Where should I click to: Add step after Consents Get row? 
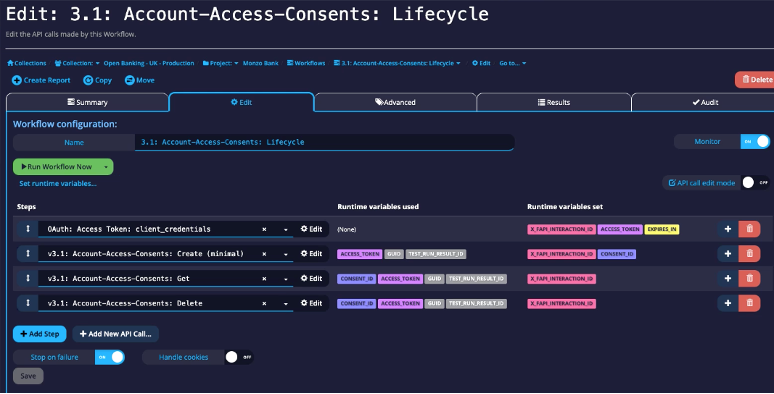point(728,278)
